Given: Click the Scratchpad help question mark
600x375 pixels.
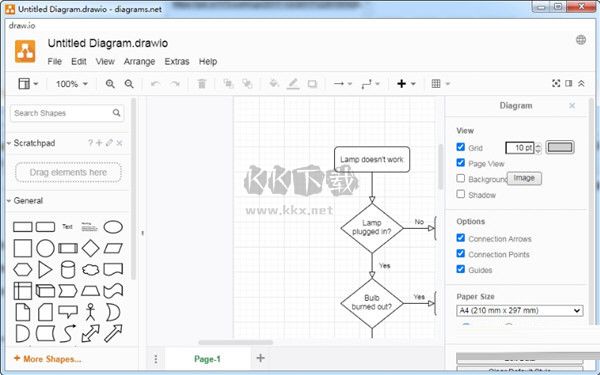Looking at the screenshot, I should click(x=90, y=143).
